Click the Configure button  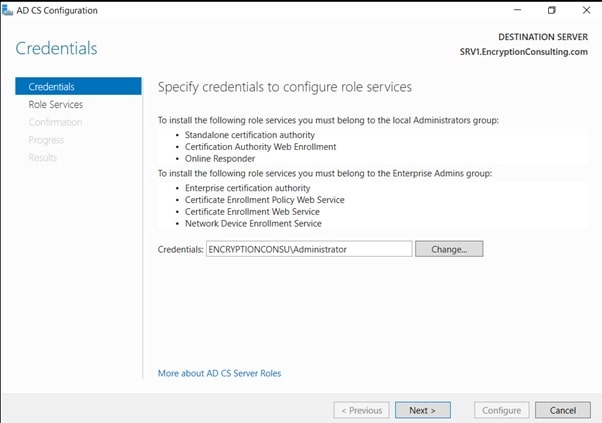[x=501, y=410]
